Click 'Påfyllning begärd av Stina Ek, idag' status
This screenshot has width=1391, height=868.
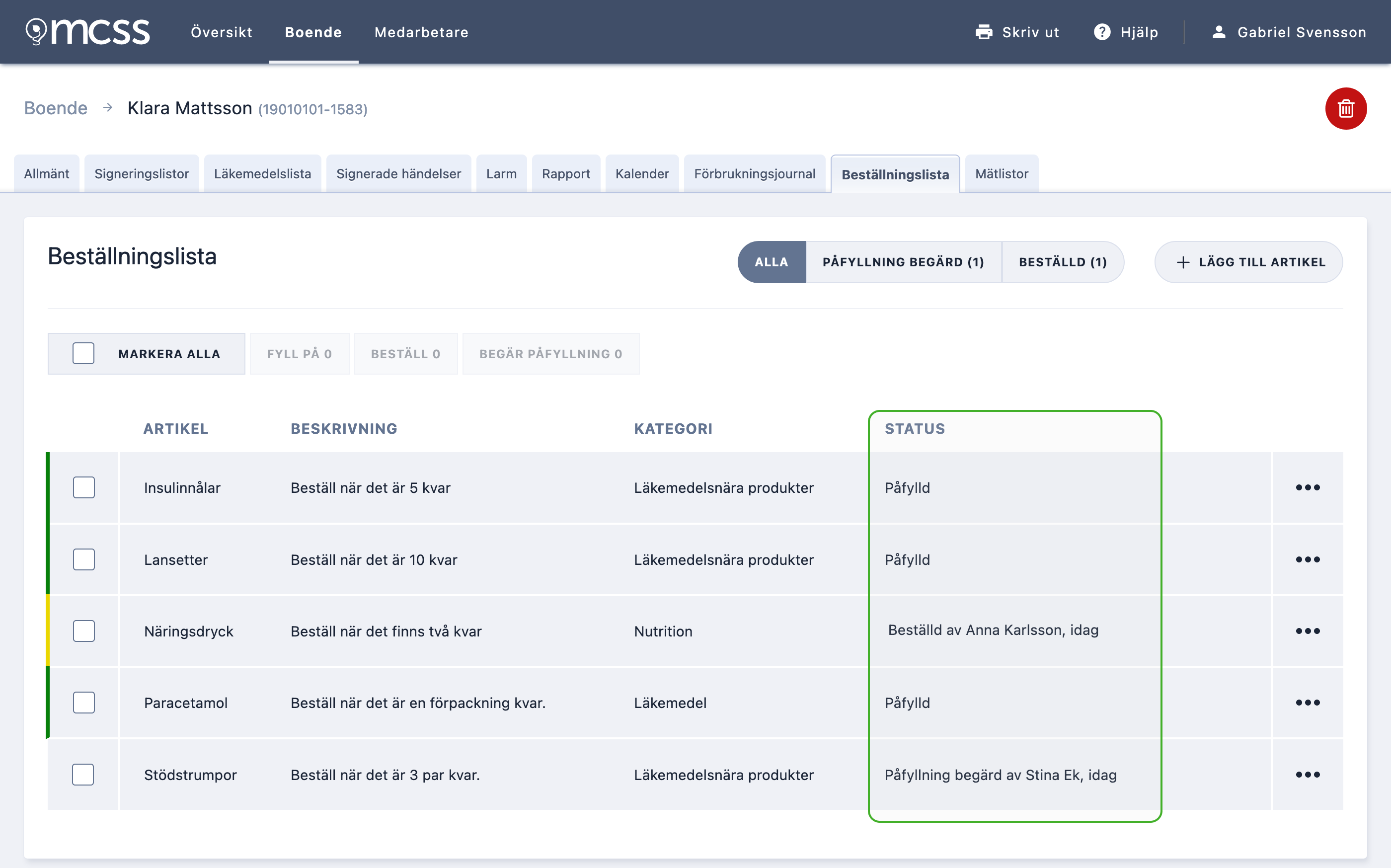[1001, 775]
